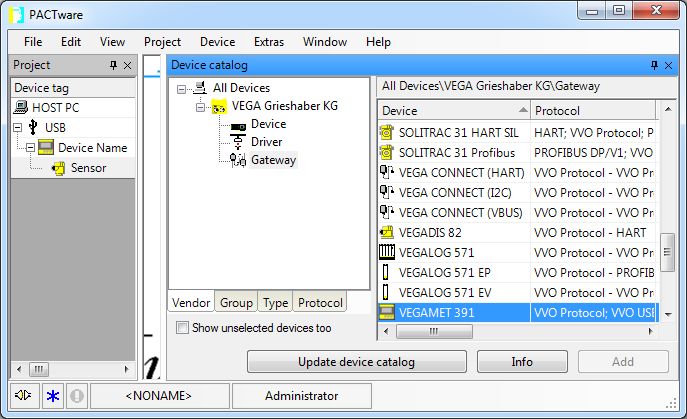Click the Gateway category icon
The image size is (687, 419).
[238, 160]
